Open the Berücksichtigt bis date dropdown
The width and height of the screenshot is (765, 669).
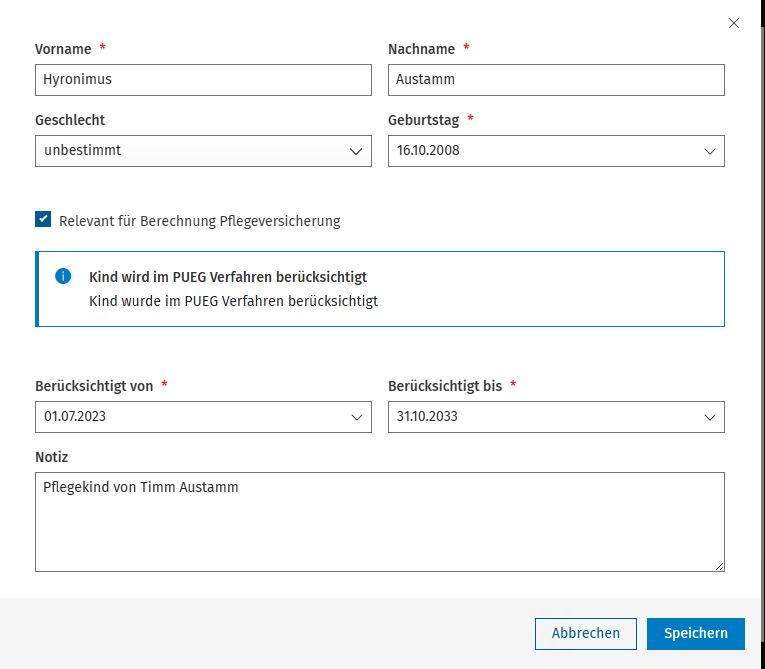[556, 417]
